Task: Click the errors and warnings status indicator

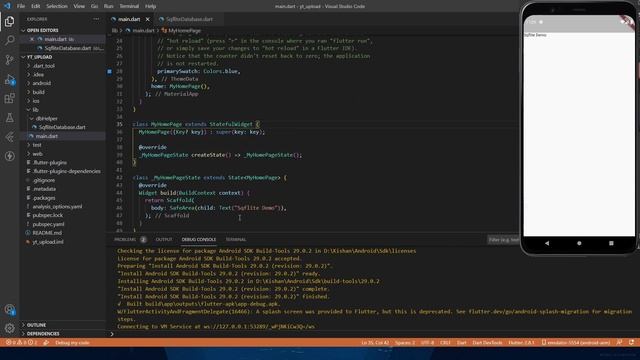Action: coord(21,342)
